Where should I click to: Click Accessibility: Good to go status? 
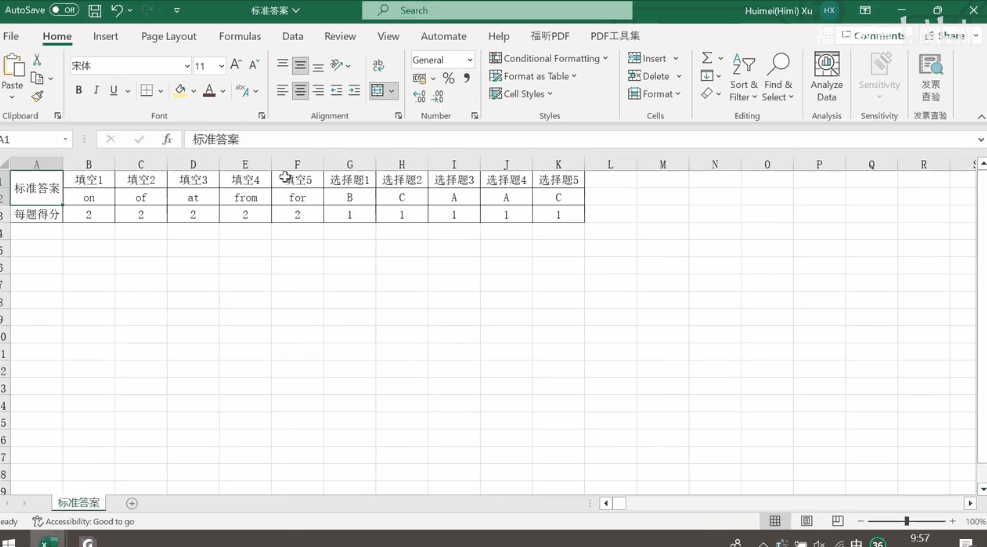83,521
